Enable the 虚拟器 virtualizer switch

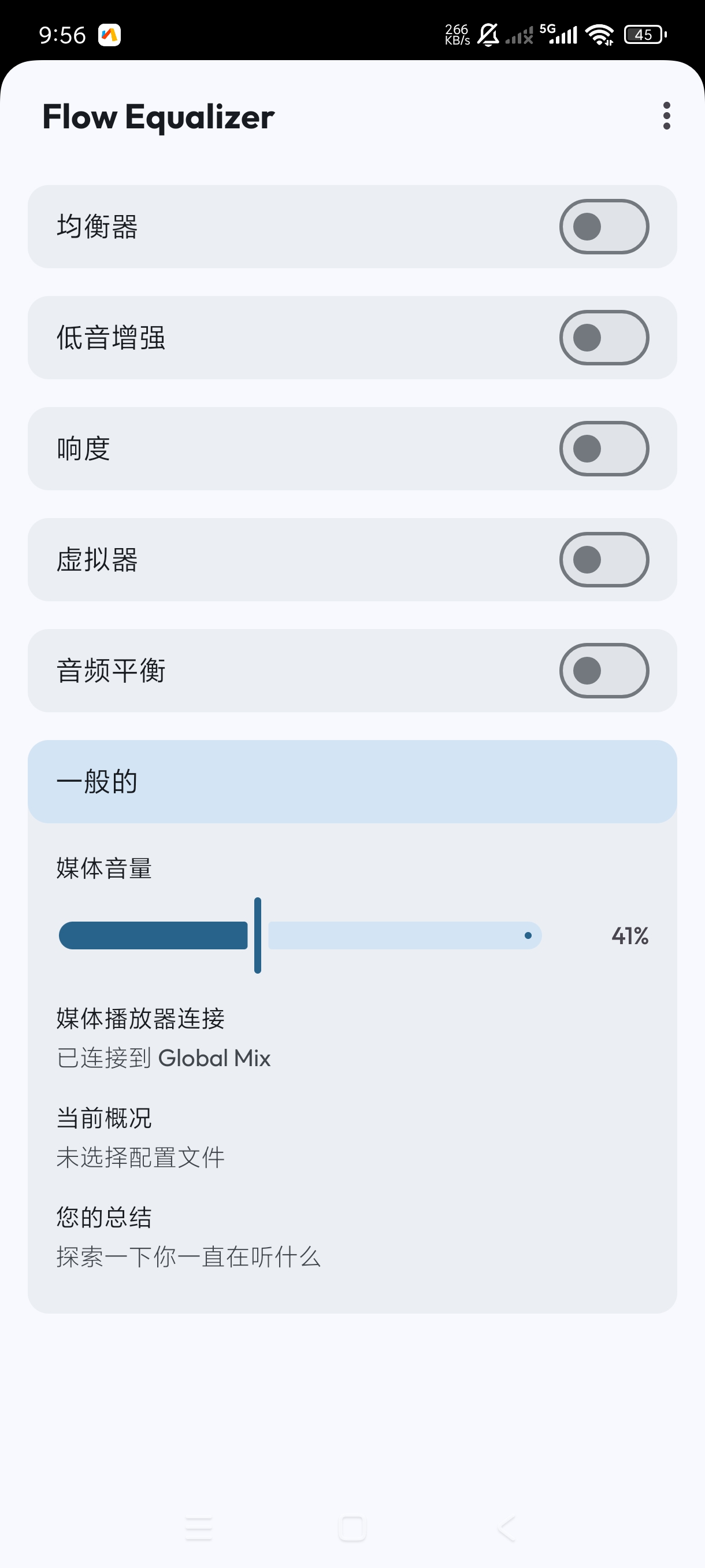coord(604,560)
